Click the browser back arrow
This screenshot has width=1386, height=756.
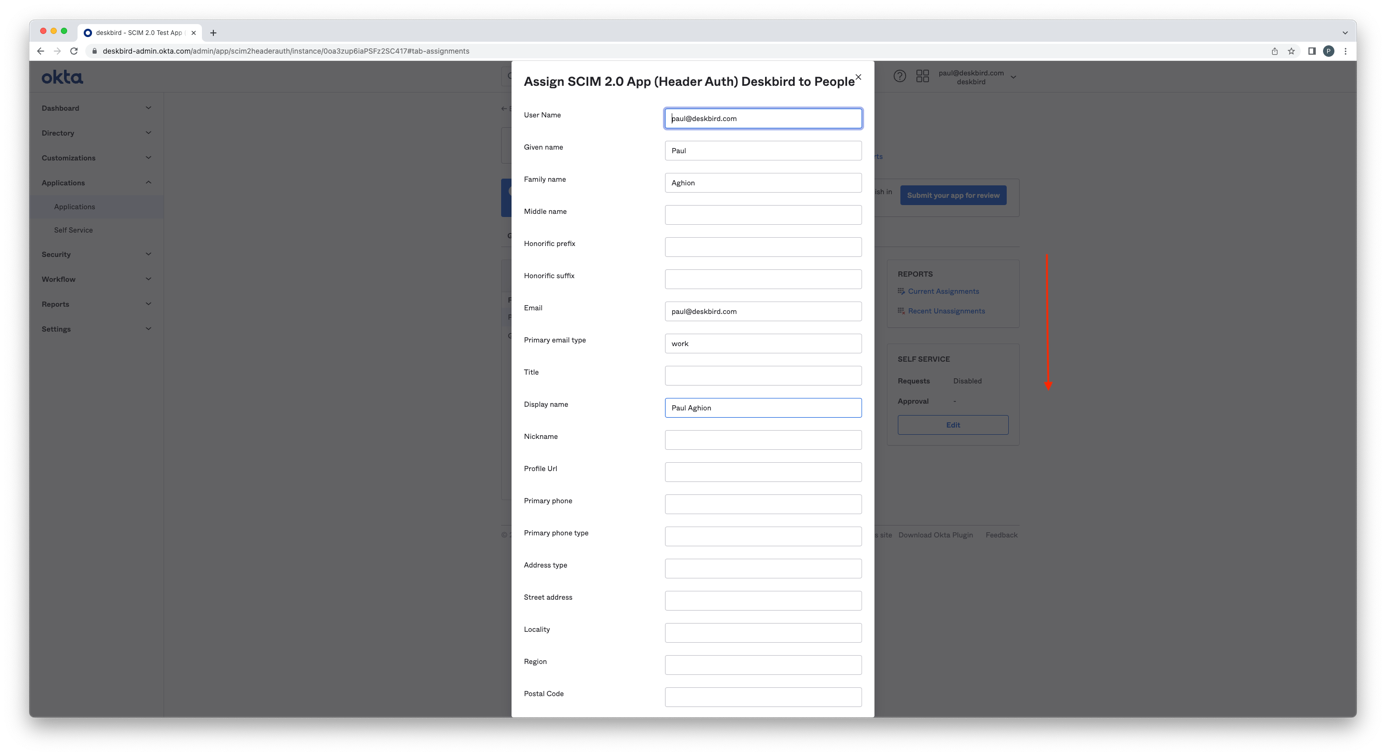[x=40, y=51]
